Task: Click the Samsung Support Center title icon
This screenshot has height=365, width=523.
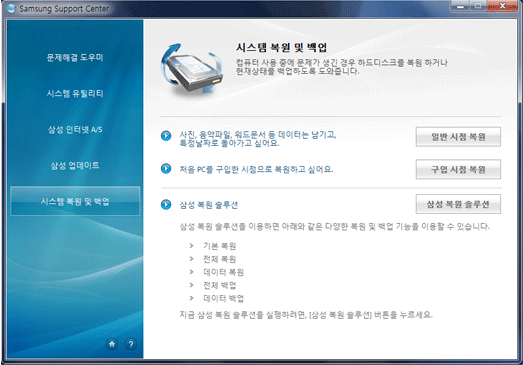Action: (x=11, y=8)
